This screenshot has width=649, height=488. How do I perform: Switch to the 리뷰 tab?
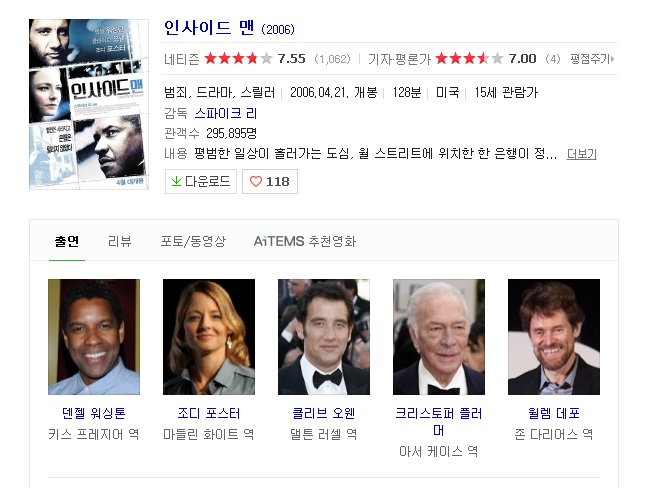click(120, 241)
